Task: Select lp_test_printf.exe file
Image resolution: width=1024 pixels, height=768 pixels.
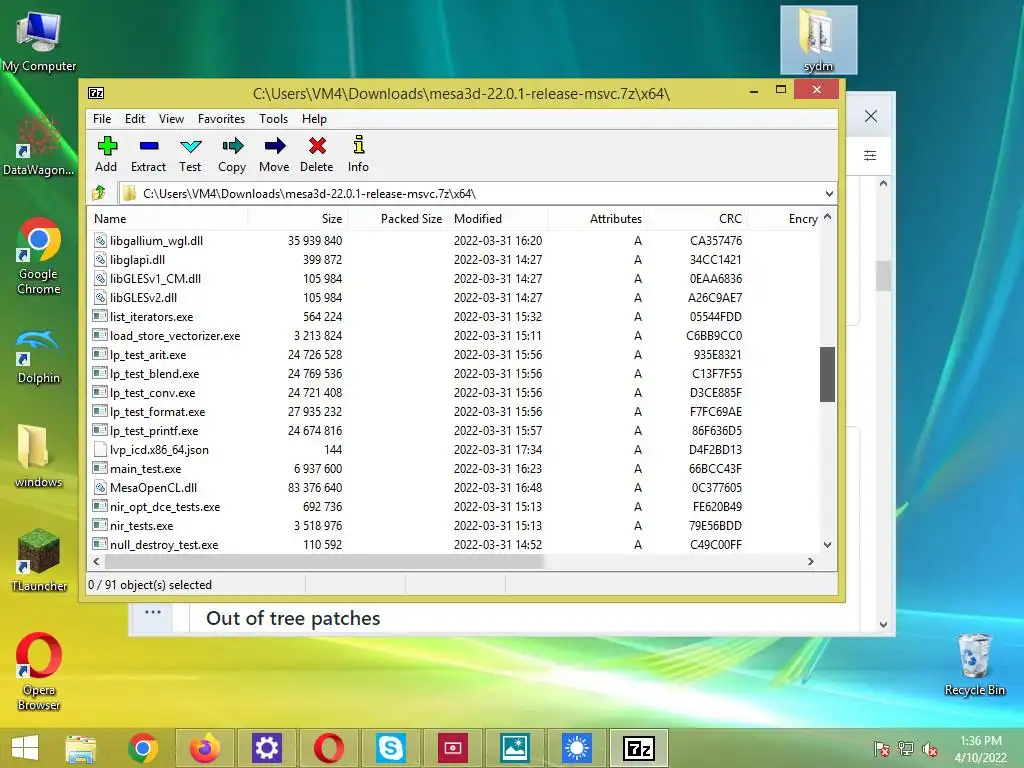Action: 153,430
